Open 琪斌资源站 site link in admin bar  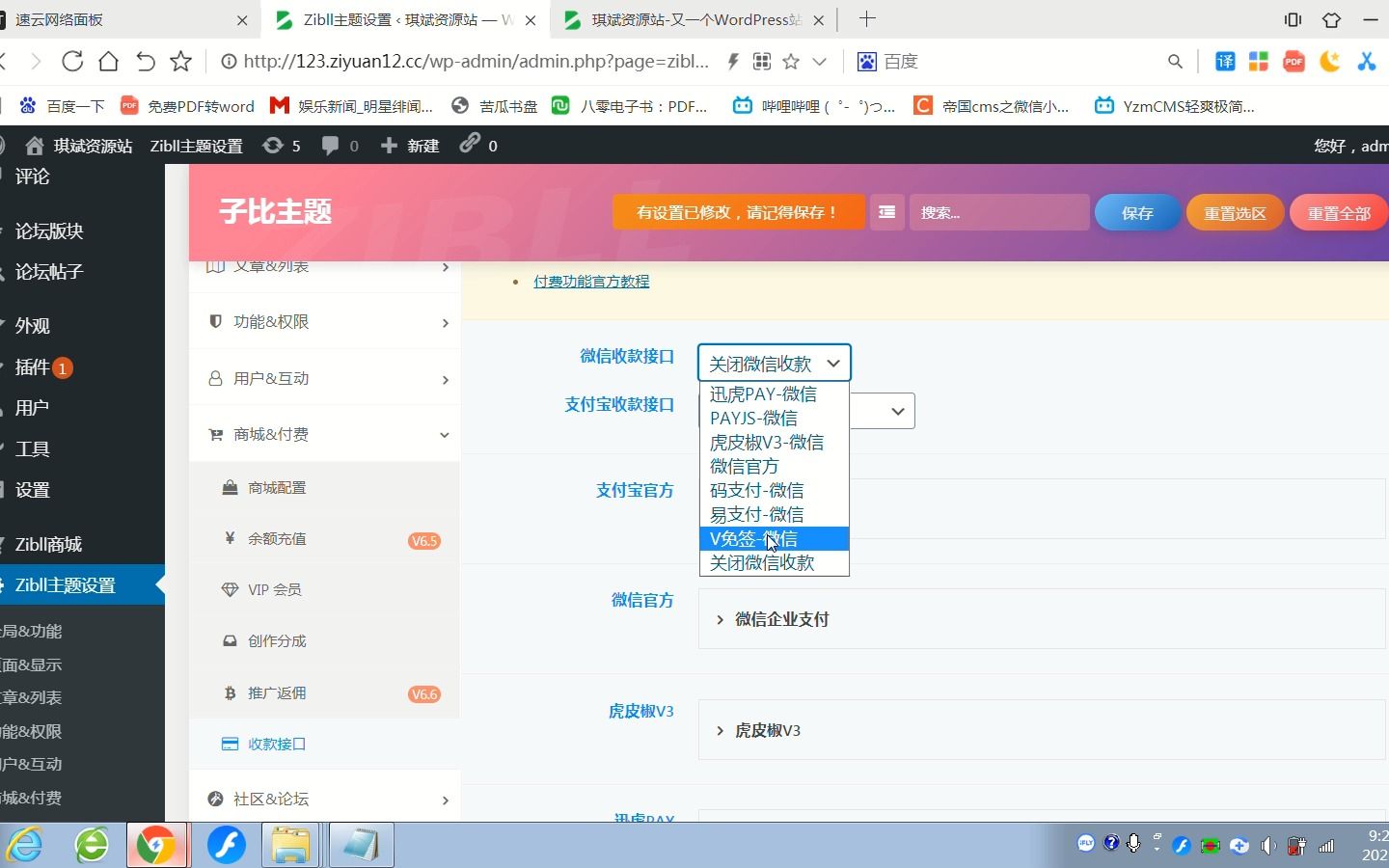coord(79,146)
